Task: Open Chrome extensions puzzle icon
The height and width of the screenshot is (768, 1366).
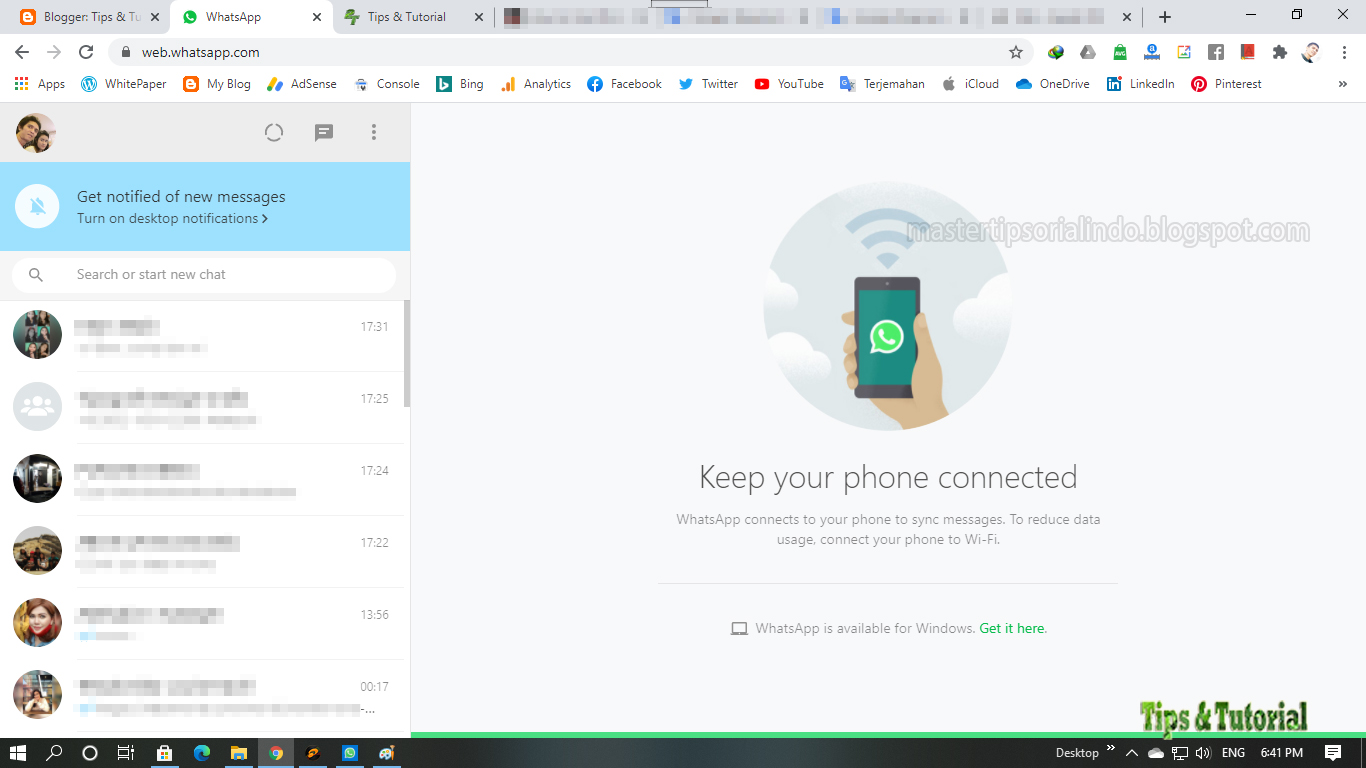Action: 1279,52
